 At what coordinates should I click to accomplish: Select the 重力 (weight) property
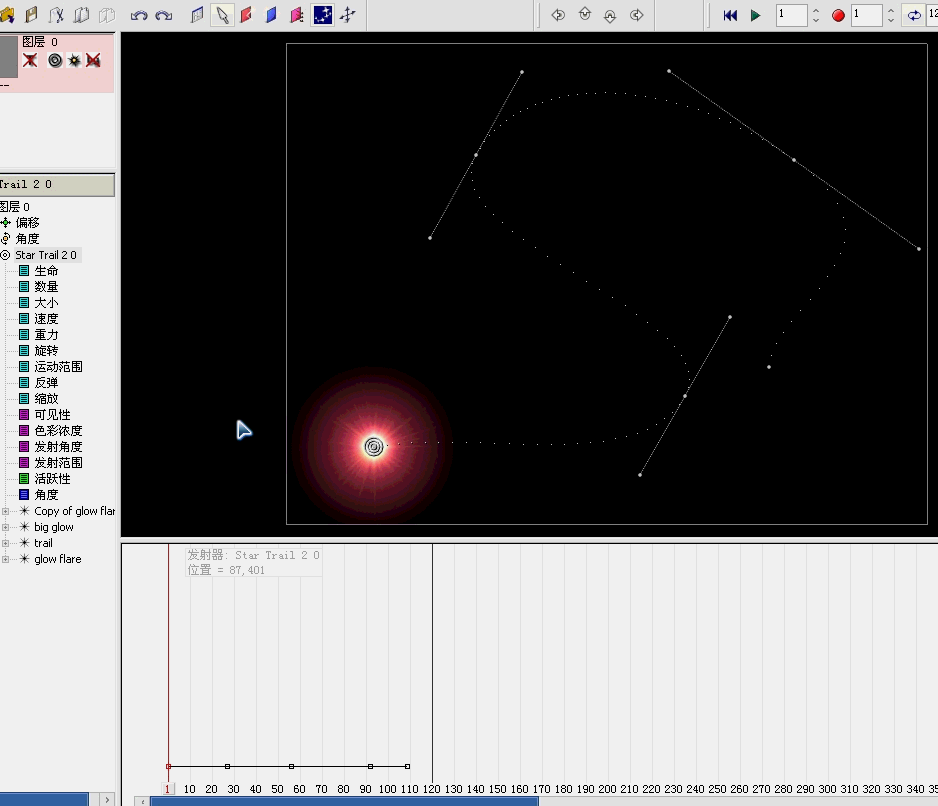[46, 335]
